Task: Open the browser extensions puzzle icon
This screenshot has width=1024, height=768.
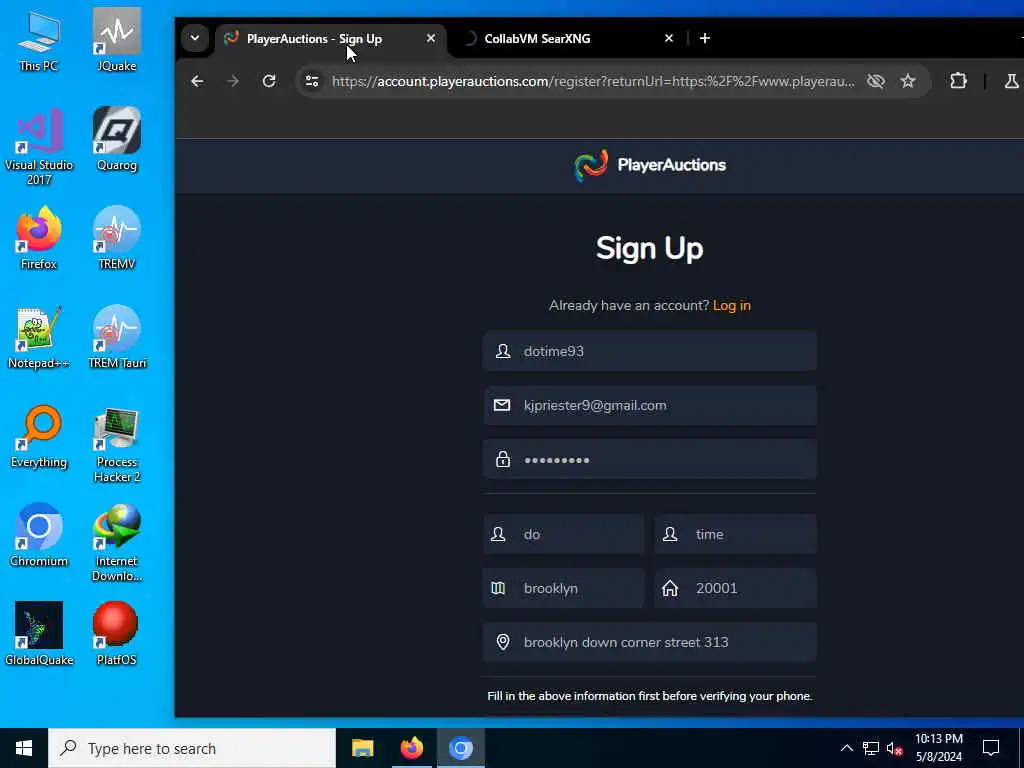Action: 958,81
